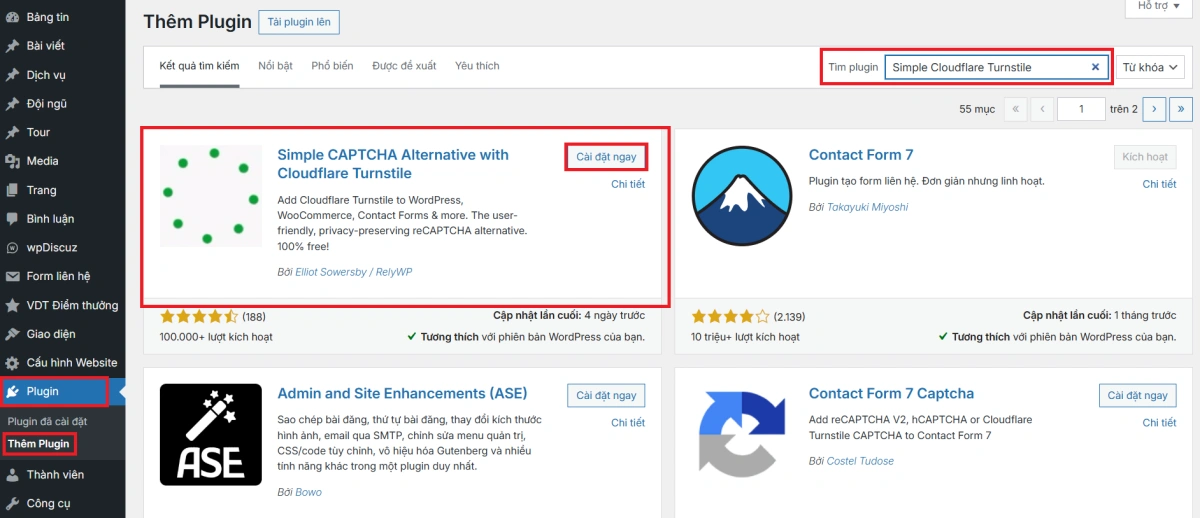Click the Thành viên user icon
Image resolution: width=1200 pixels, height=518 pixels.
pyautogui.click(x=12, y=475)
